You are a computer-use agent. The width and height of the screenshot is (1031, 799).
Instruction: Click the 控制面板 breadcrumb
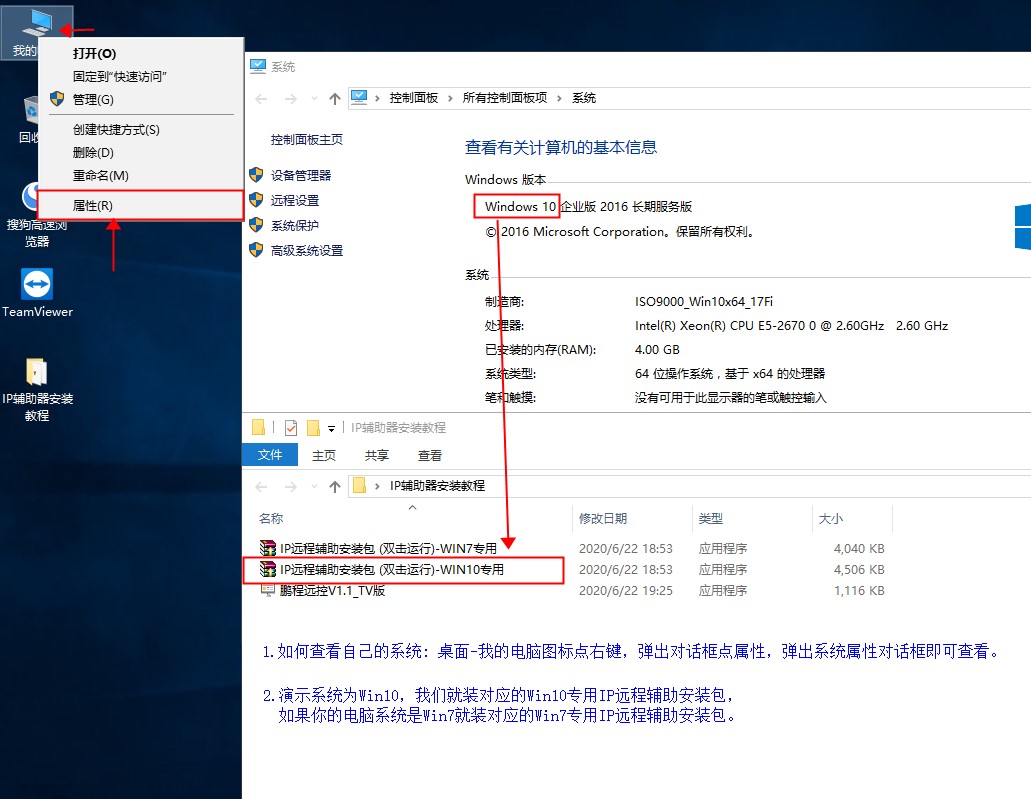[414, 98]
